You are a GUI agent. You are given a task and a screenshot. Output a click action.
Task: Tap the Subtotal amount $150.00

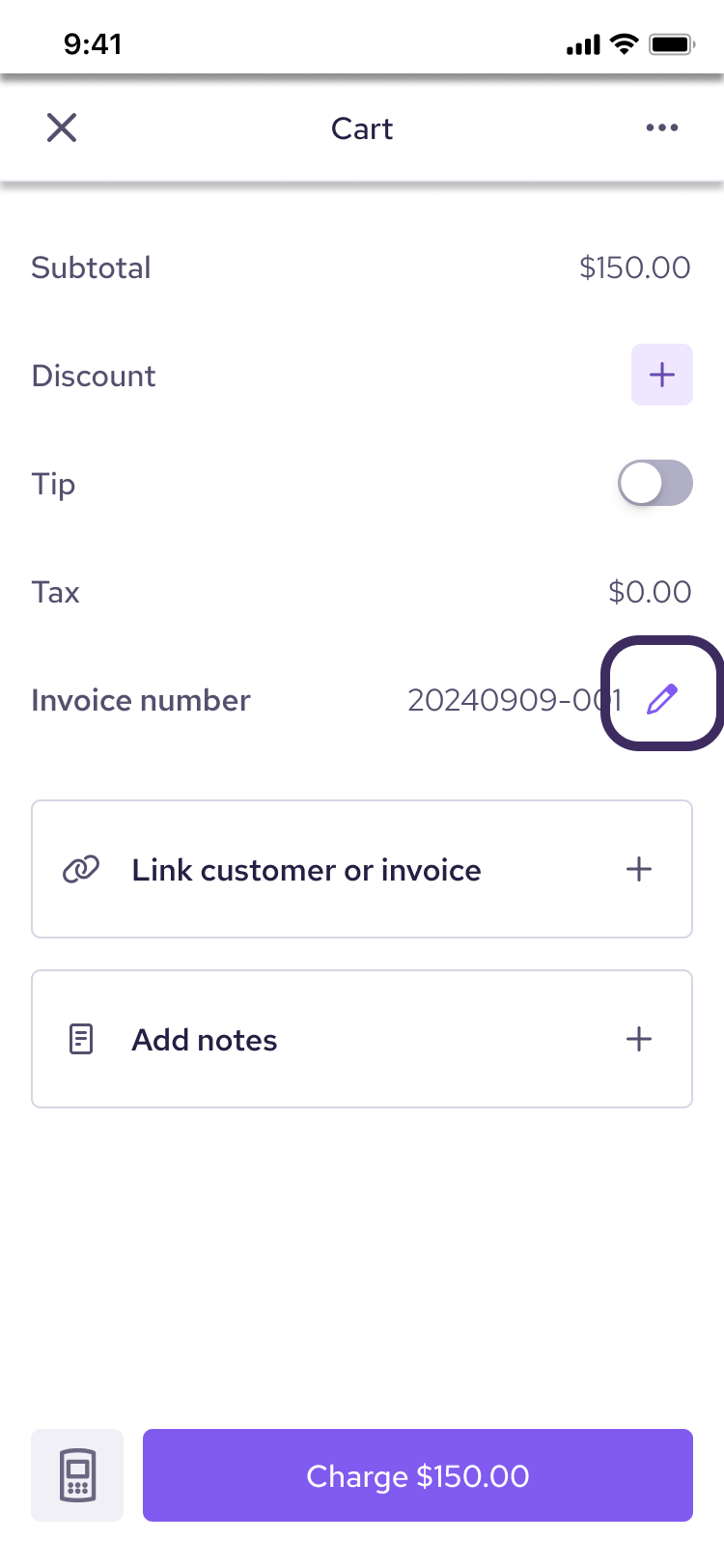[635, 267]
